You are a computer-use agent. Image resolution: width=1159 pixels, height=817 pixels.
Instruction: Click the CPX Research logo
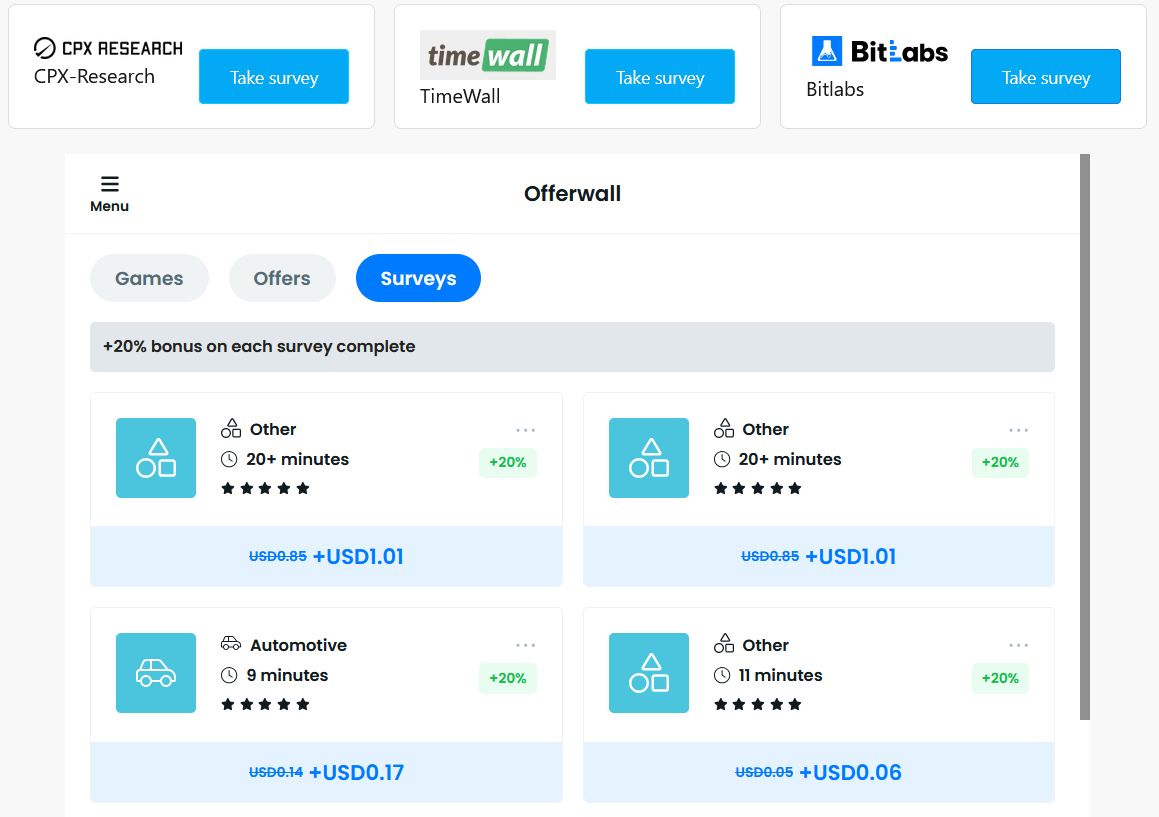click(108, 48)
